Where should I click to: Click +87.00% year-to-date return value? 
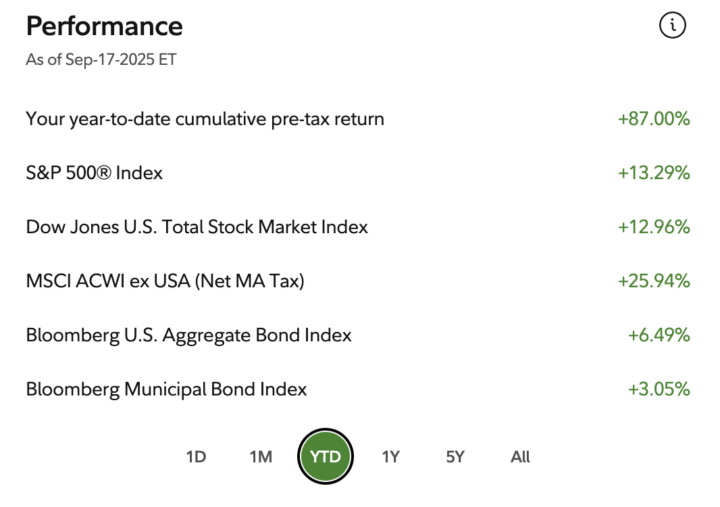pyautogui.click(x=654, y=119)
